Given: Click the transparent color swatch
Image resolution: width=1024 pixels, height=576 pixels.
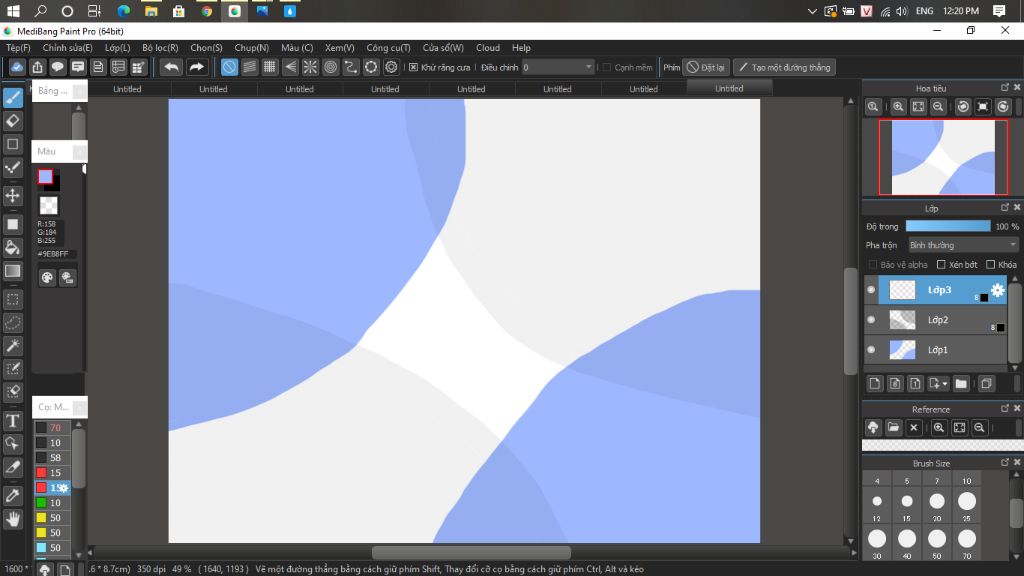Looking at the screenshot, I should (48, 206).
